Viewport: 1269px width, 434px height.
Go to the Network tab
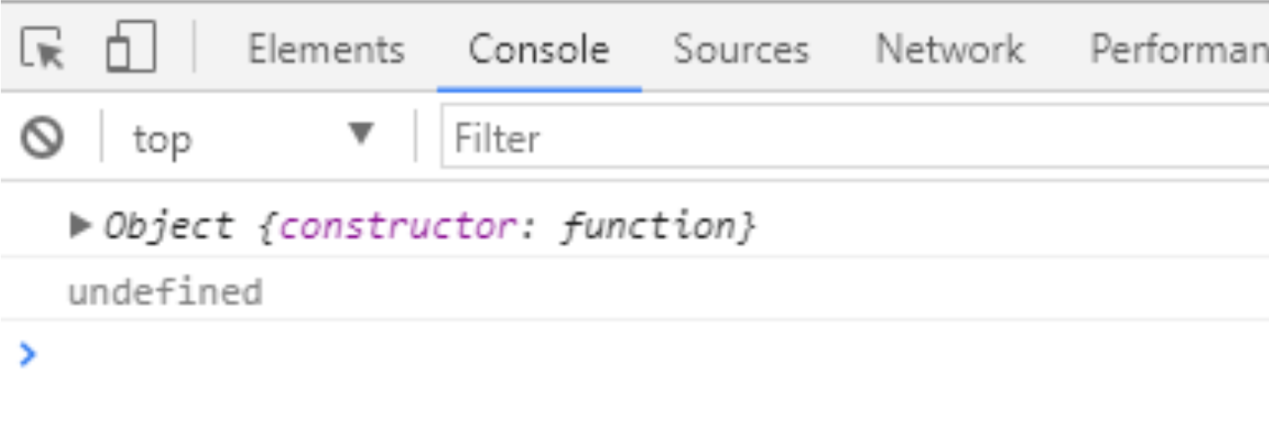click(949, 49)
